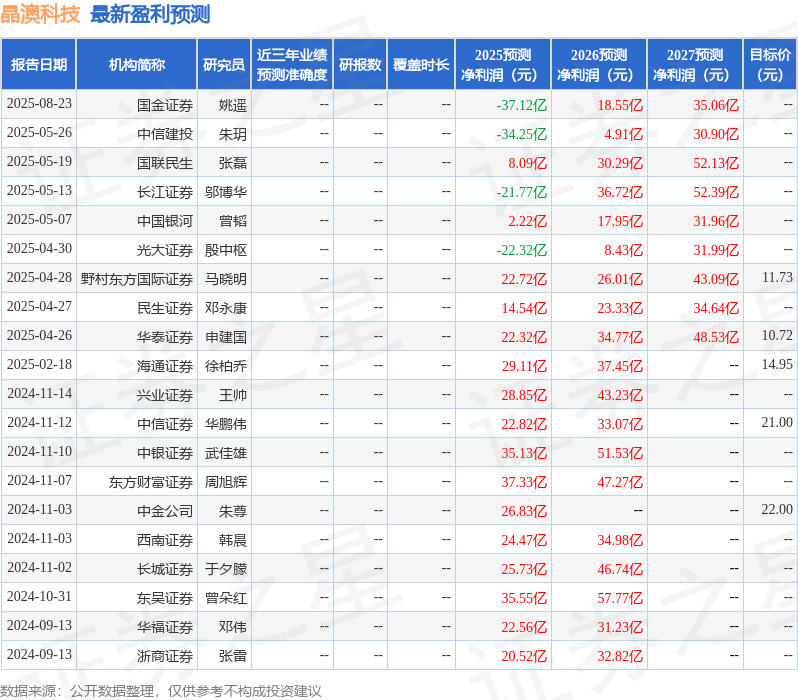Click researcher name 殷中枢
The width and height of the screenshot is (798, 700).
coord(226,250)
